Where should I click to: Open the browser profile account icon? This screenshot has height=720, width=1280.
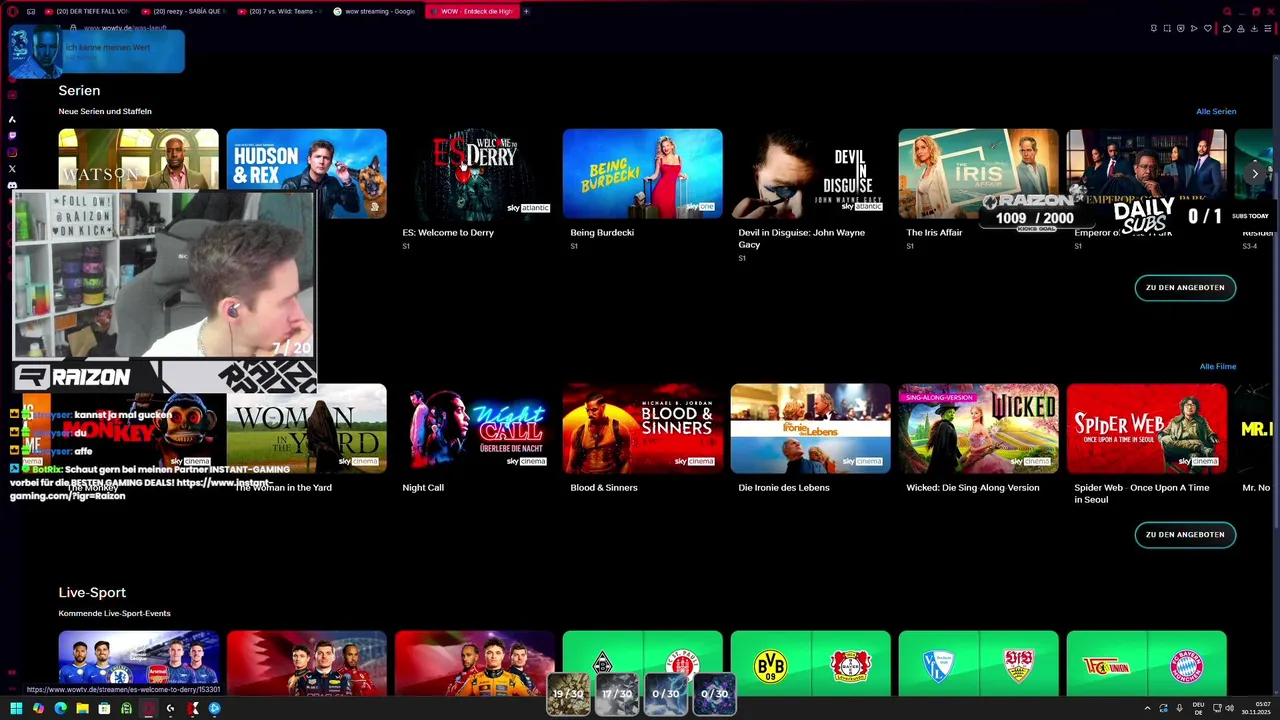click(x=1240, y=28)
